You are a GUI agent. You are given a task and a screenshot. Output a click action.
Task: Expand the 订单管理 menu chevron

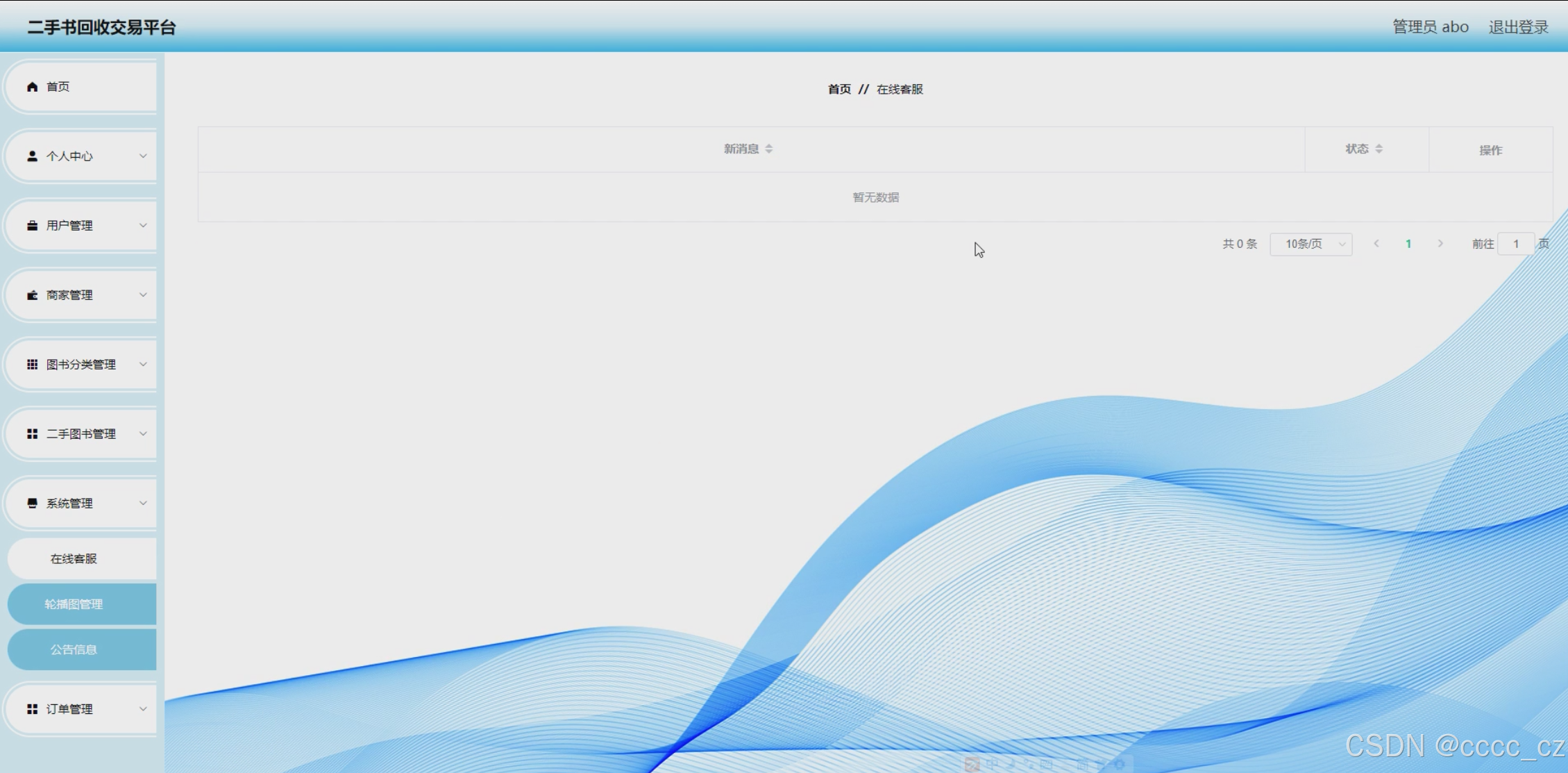(x=143, y=709)
